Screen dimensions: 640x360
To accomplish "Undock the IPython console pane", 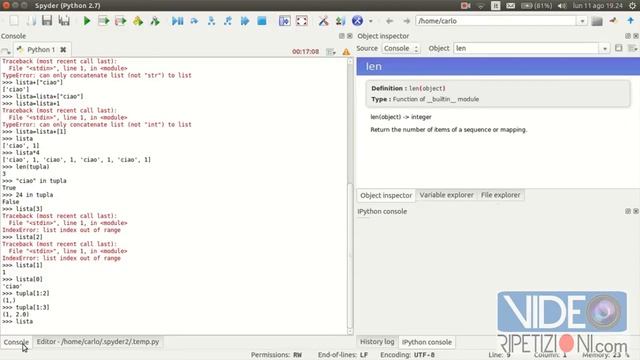I will click(x=628, y=211).
